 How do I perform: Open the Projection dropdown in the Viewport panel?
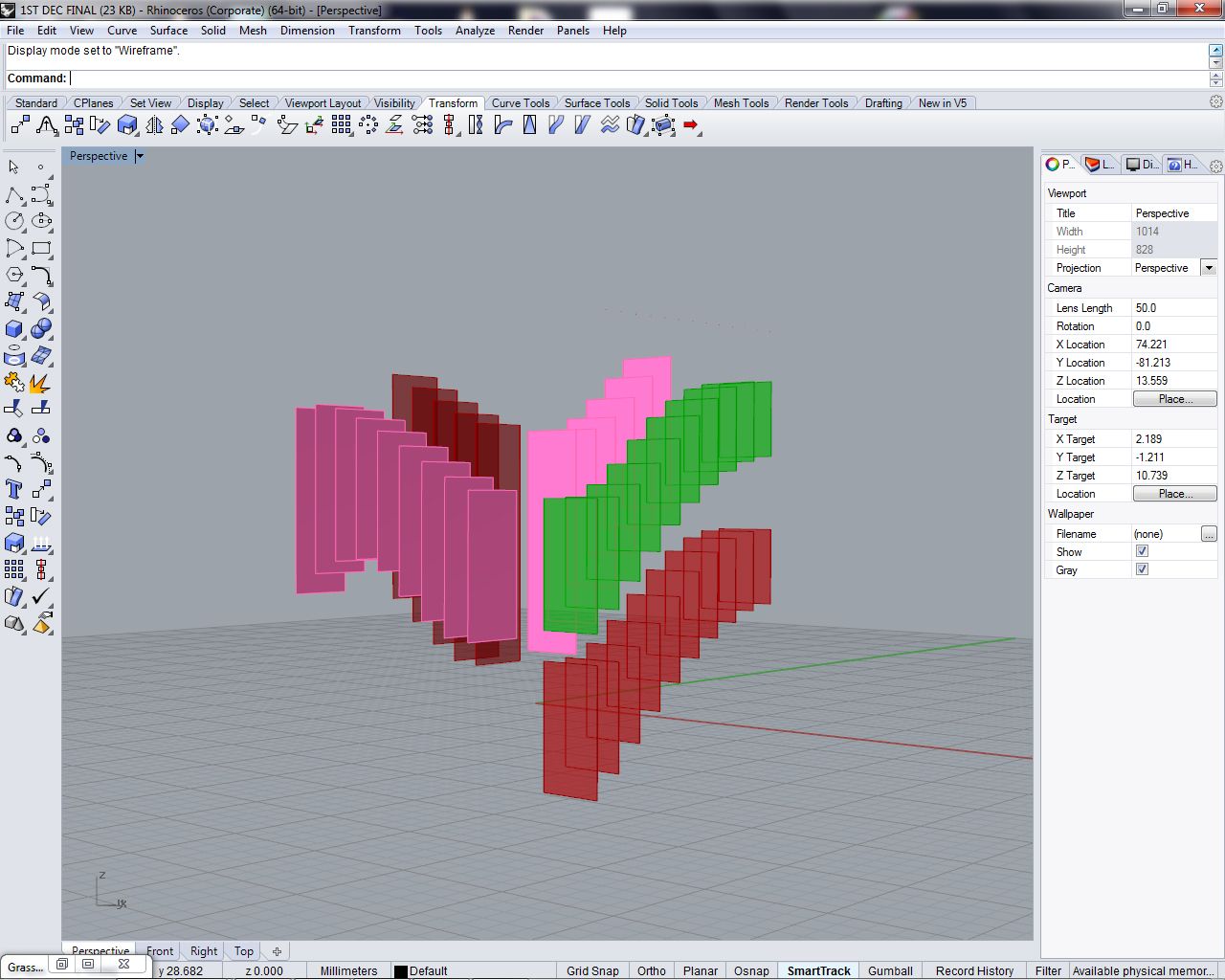point(1209,268)
